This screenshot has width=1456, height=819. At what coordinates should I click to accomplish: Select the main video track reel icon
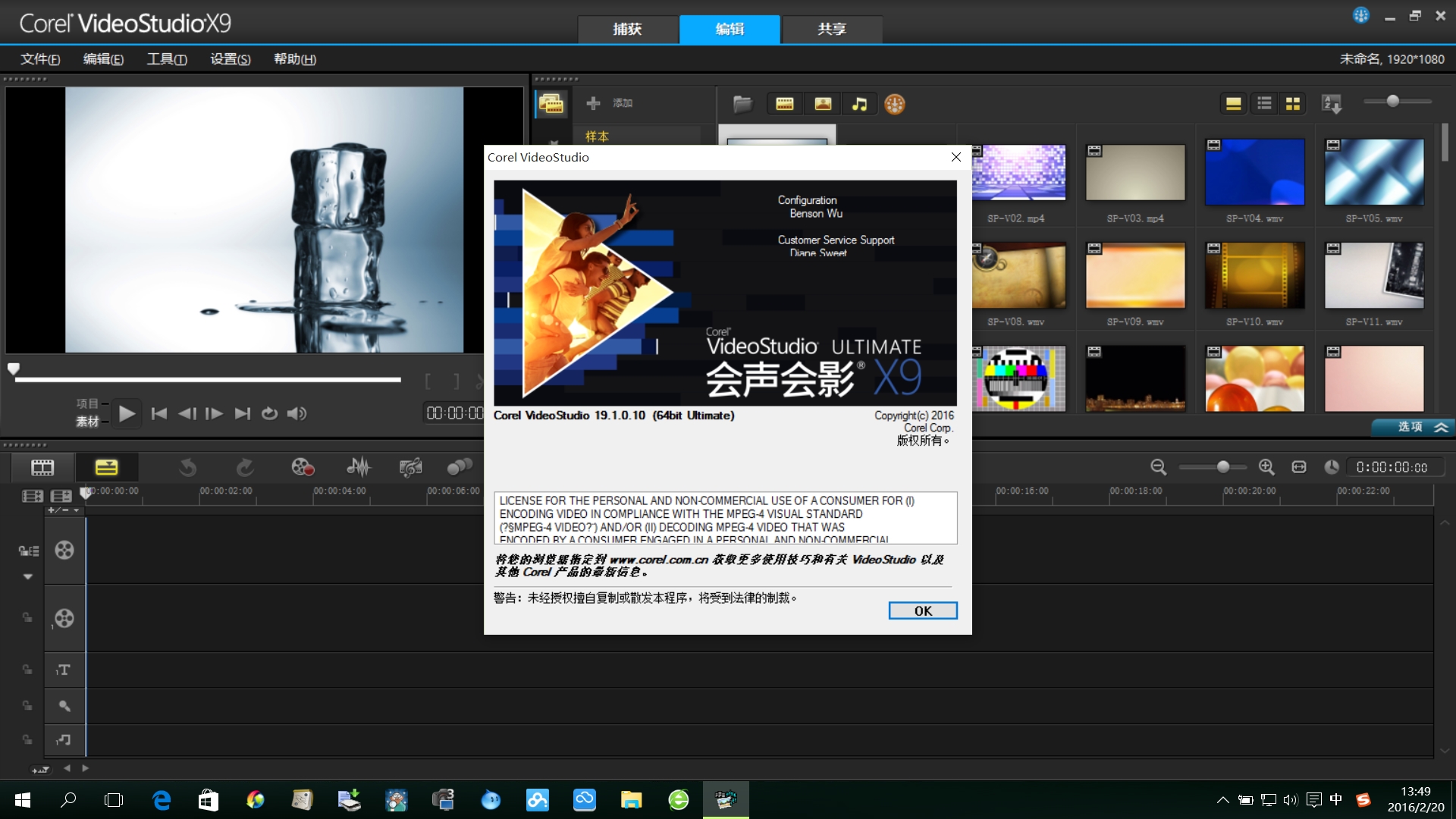click(x=64, y=550)
